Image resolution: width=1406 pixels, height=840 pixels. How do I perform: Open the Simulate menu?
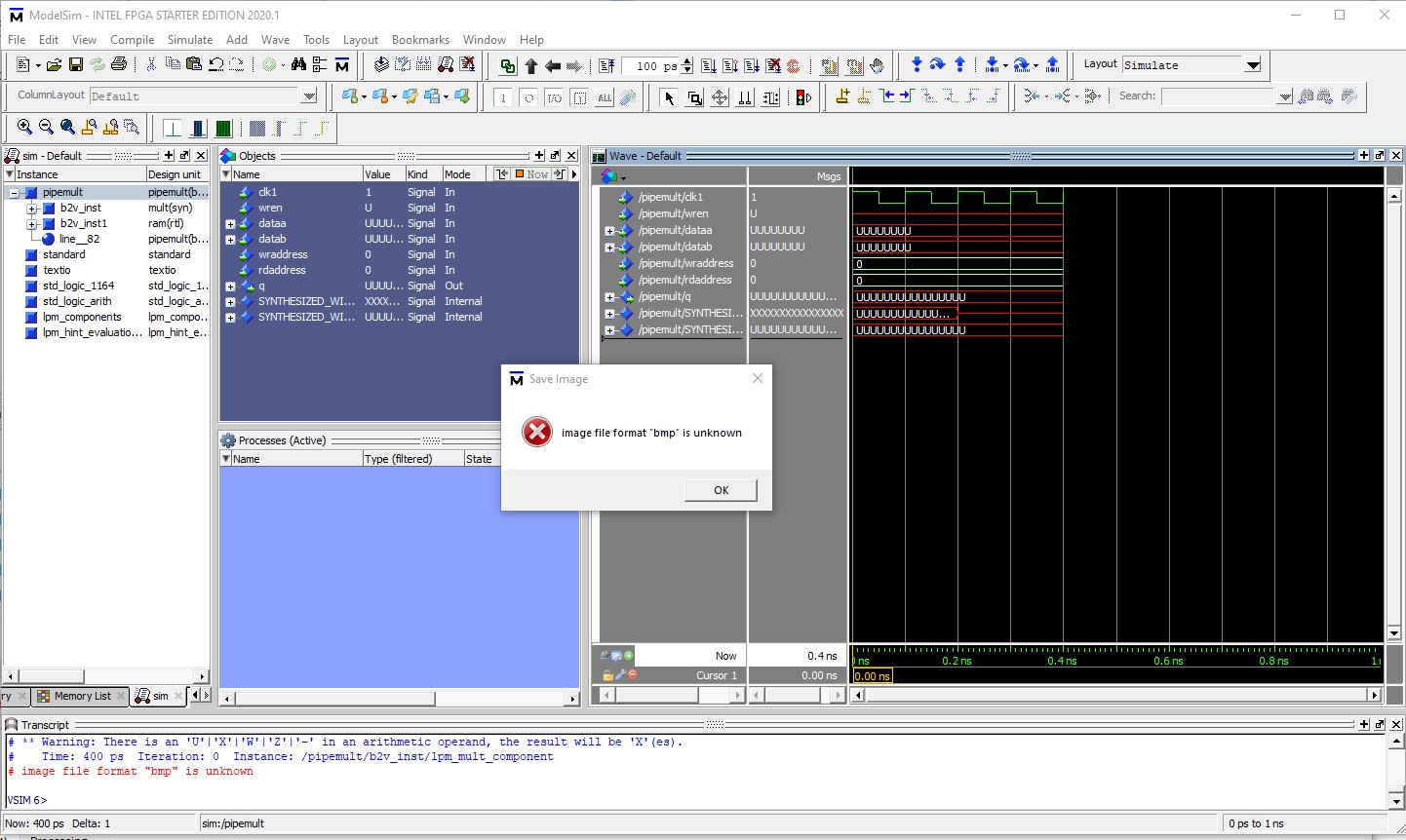tap(189, 40)
